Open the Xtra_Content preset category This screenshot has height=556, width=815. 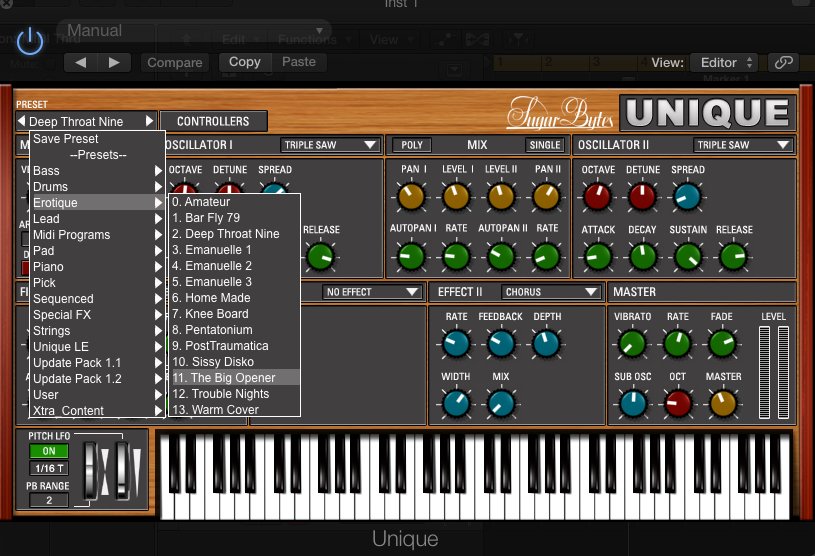(97, 411)
